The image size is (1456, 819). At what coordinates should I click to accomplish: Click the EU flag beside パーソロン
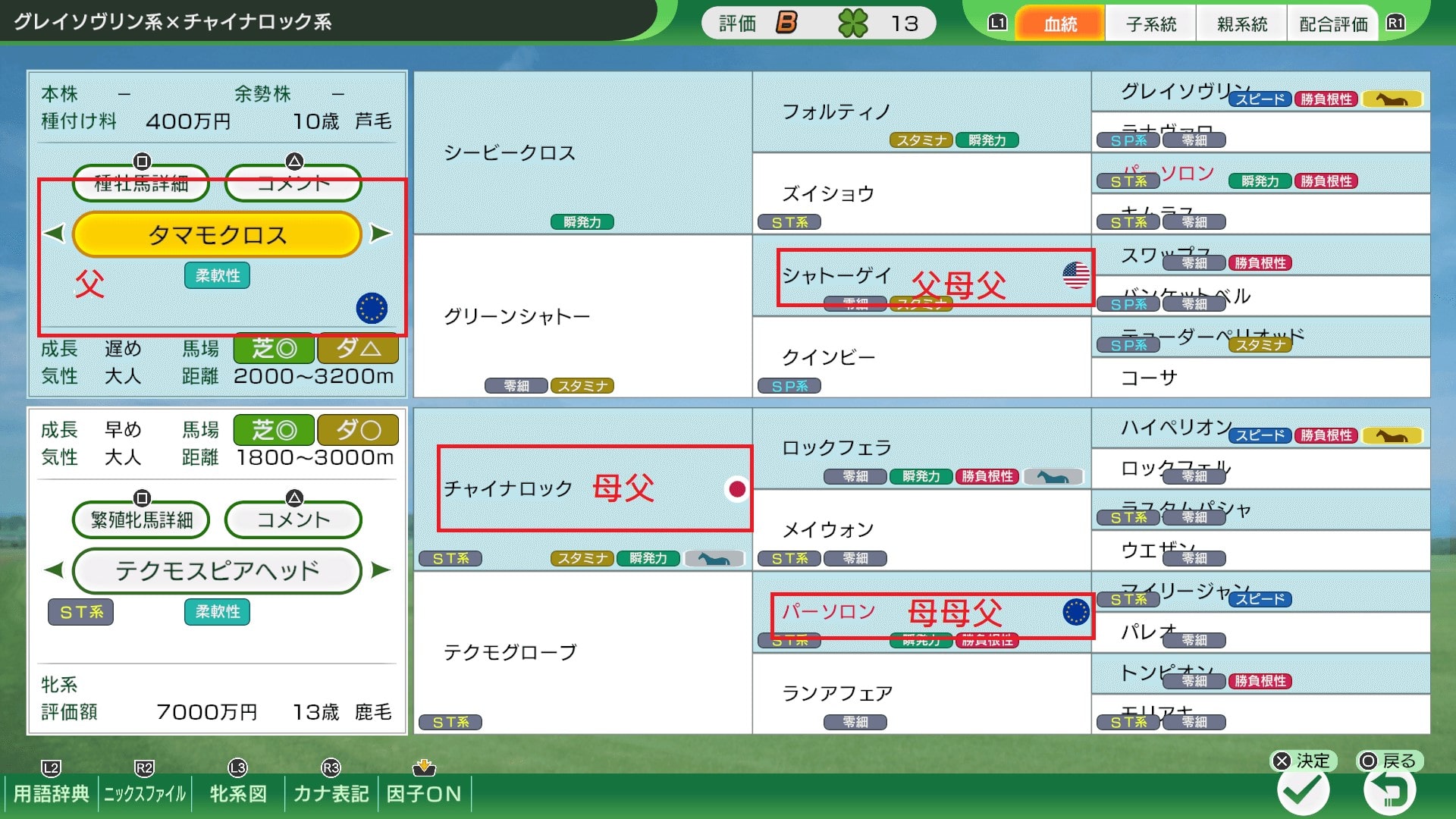(x=1076, y=612)
